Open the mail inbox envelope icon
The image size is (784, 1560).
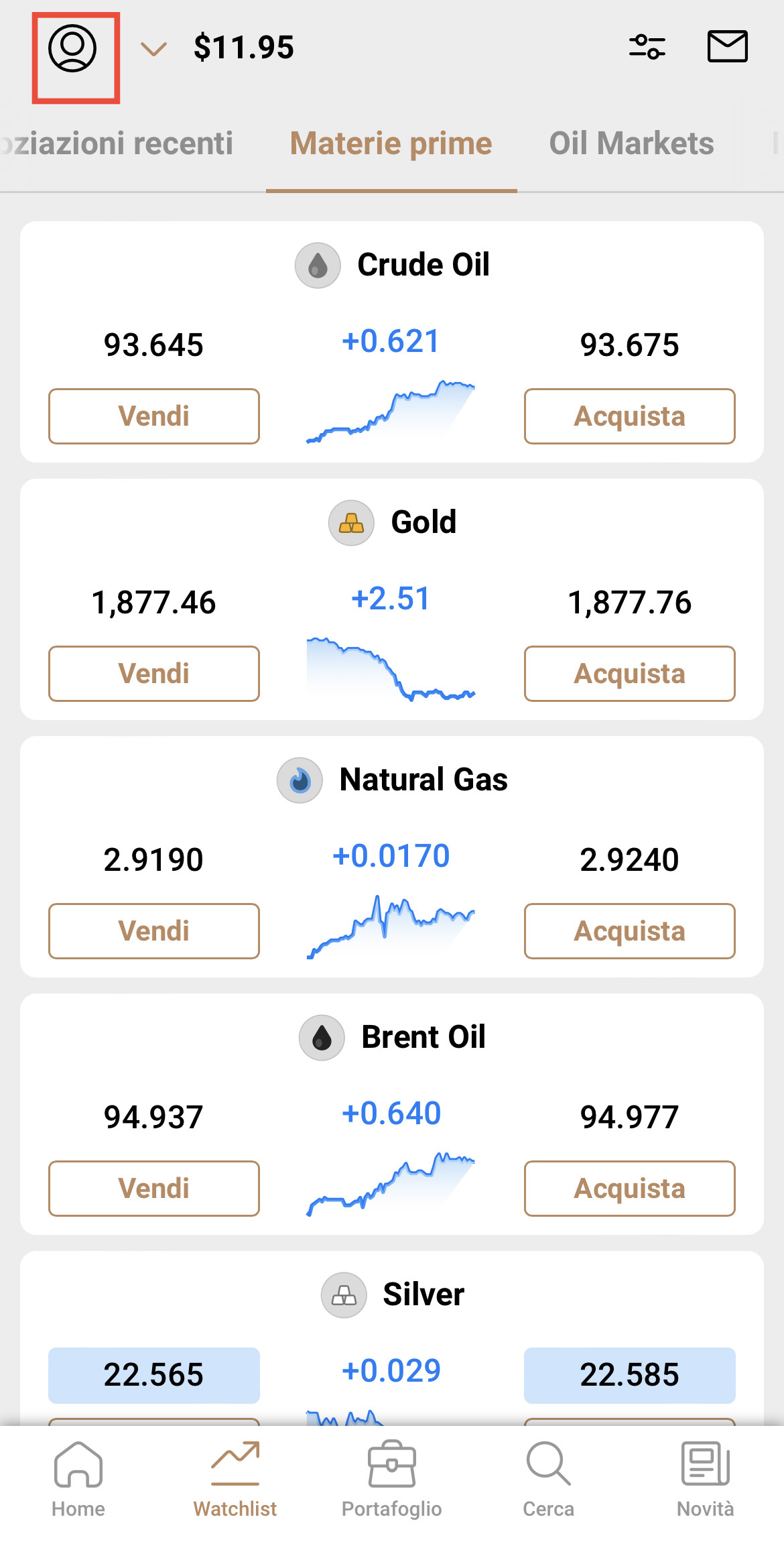pyautogui.click(x=727, y=47)
